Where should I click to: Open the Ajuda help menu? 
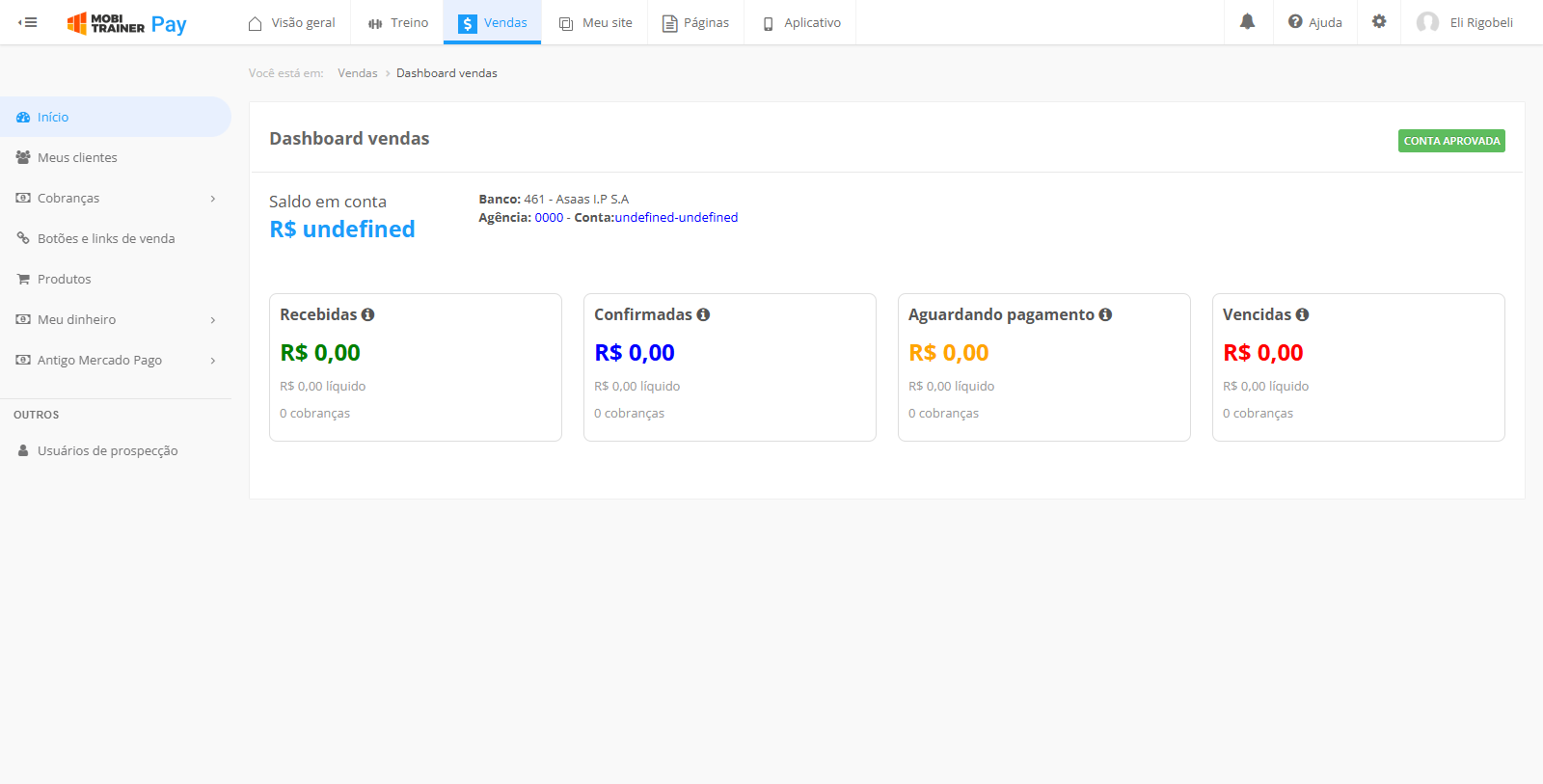tap(1314, 22)
